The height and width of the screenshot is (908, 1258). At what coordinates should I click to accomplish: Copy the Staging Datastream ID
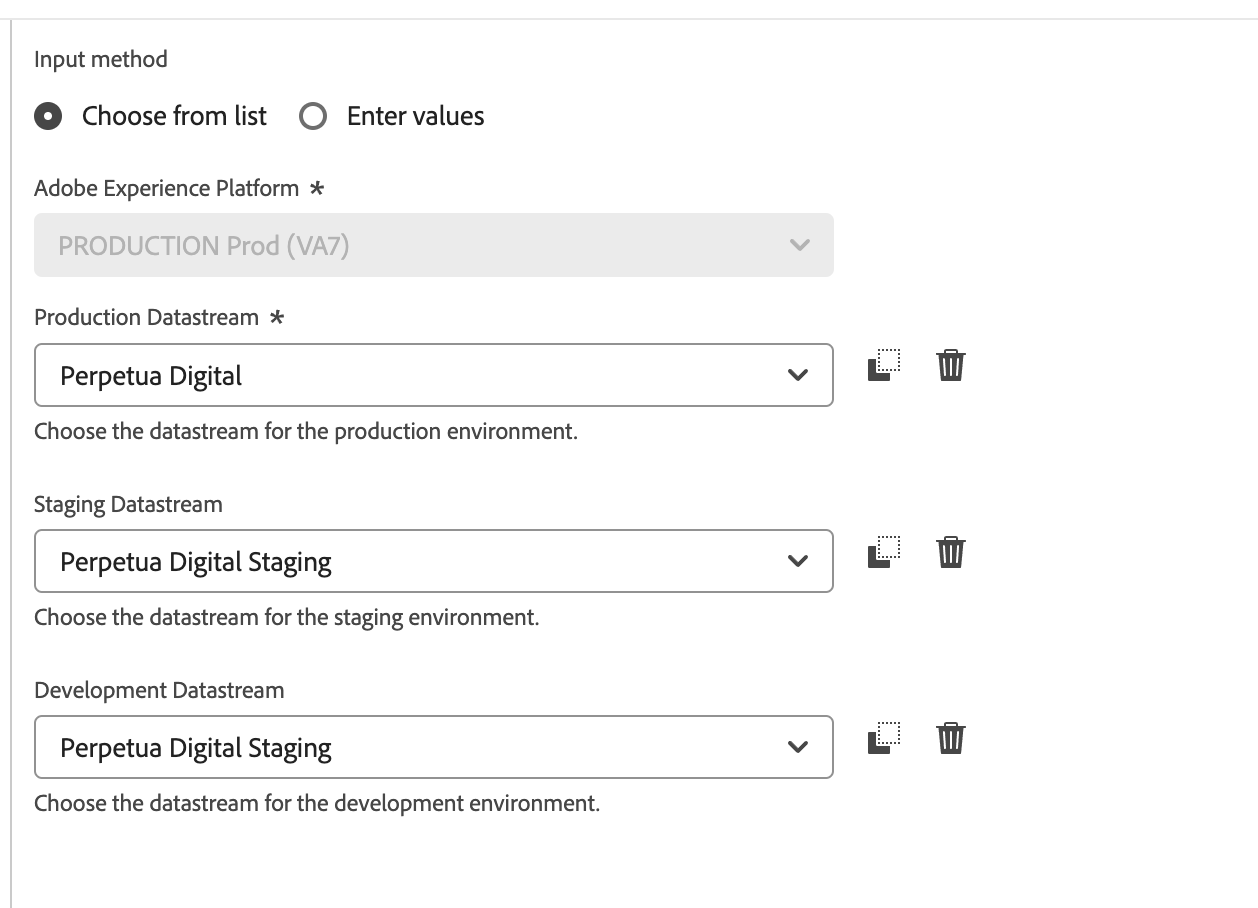point(883,551)
